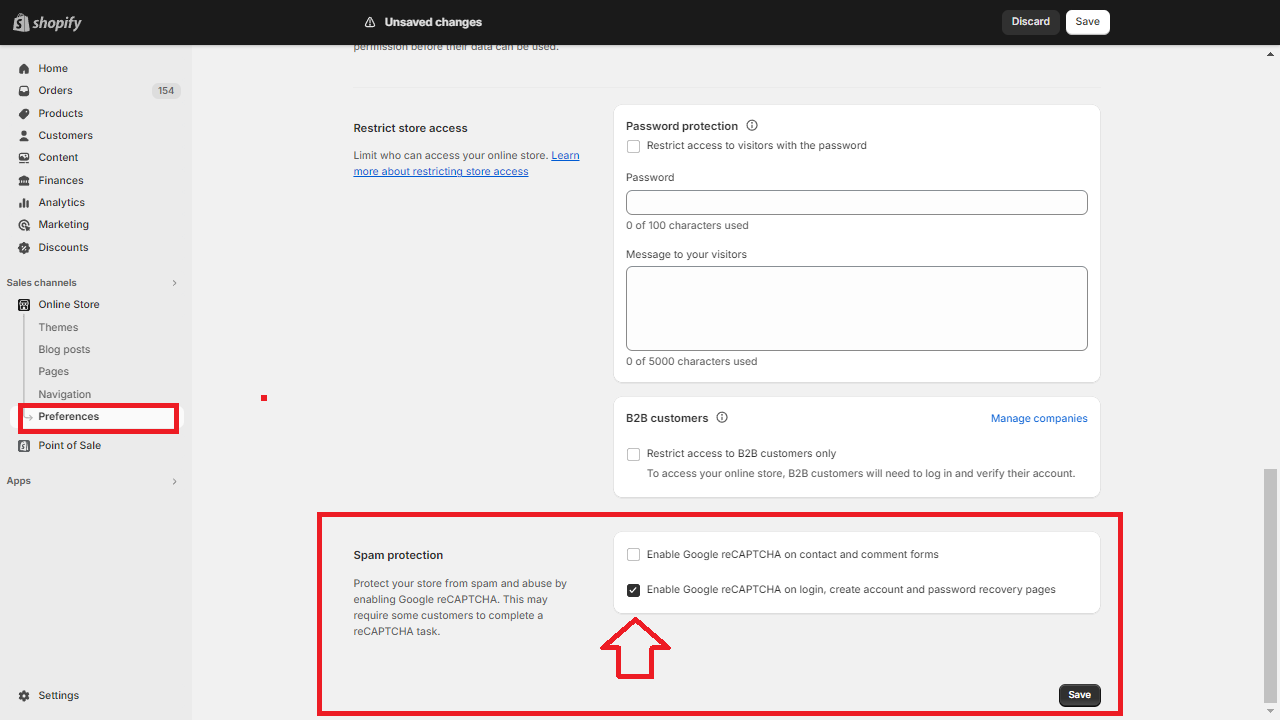Select the Products icon in sidebar

pyautogui.click(x=24, y=113)
